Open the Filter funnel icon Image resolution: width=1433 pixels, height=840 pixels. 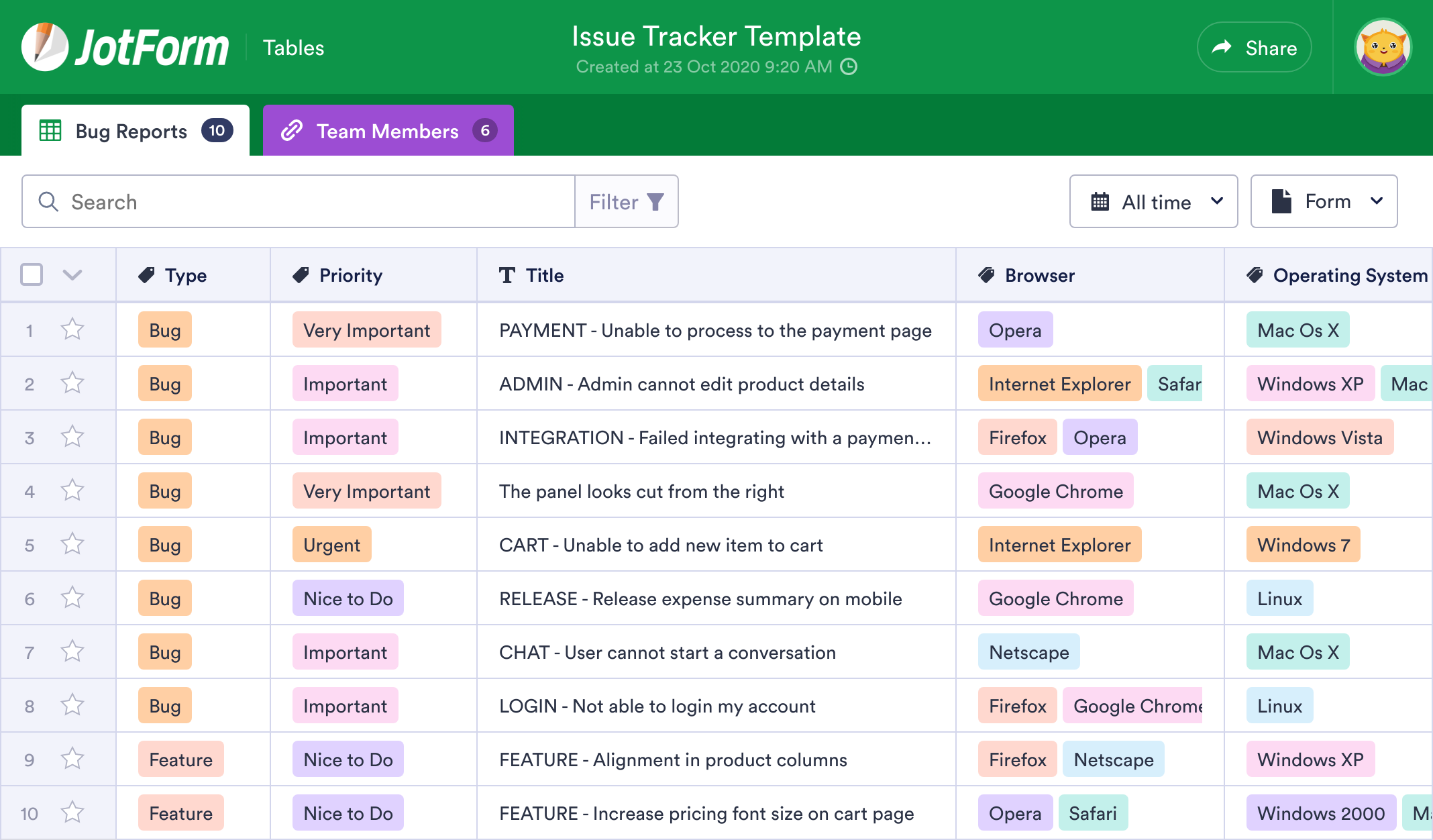coord(655,201)
